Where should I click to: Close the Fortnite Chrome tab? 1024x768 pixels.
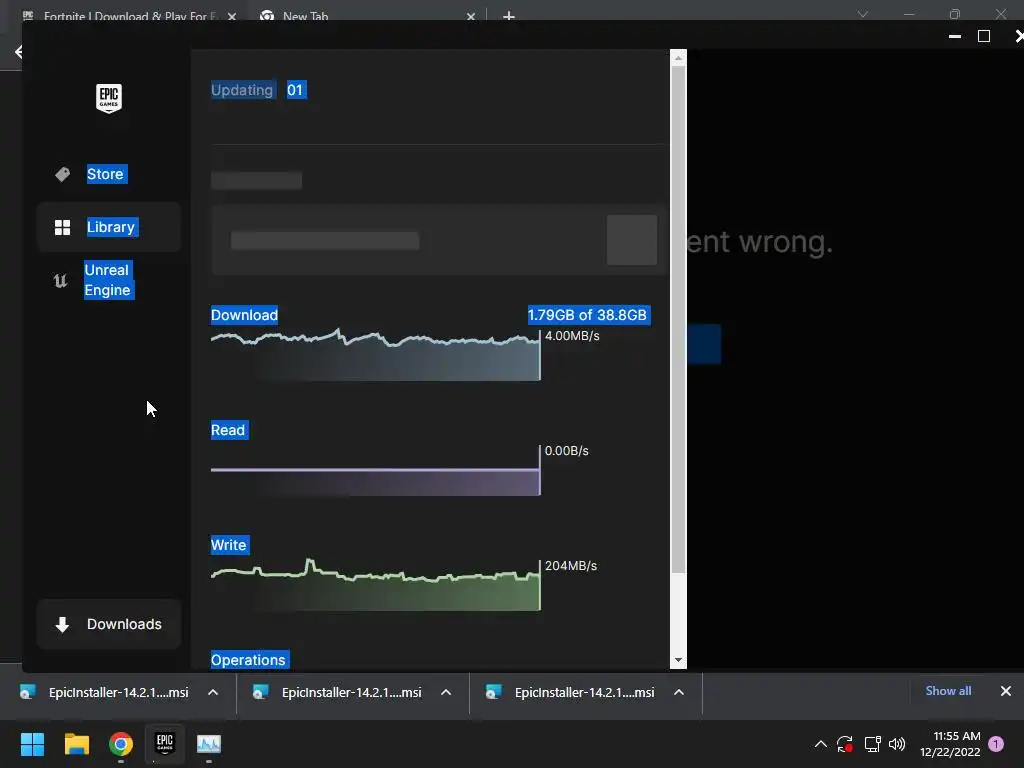coord(232,16)
